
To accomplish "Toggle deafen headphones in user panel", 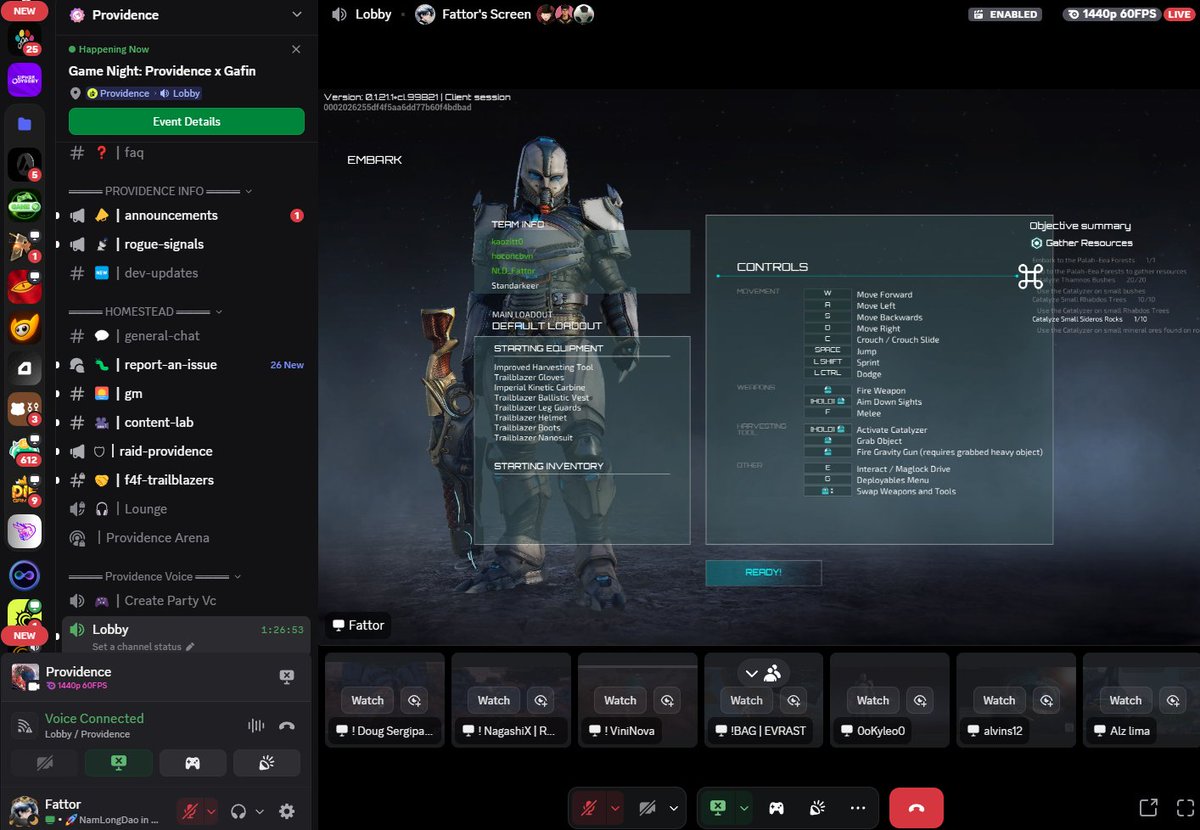I will point(238,811).
